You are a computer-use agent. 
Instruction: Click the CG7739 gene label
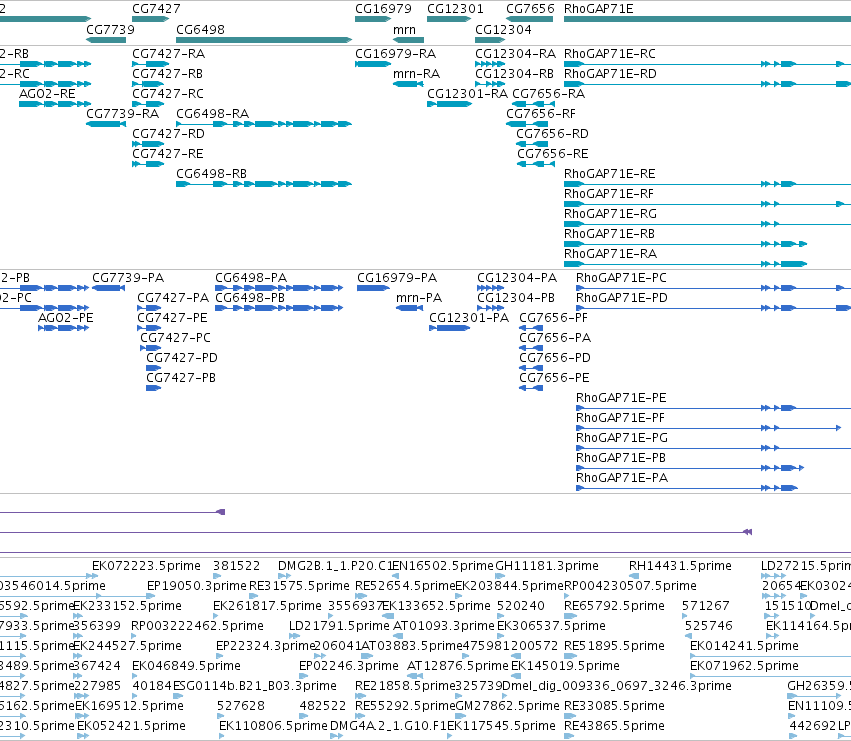[x=110, y=29]
